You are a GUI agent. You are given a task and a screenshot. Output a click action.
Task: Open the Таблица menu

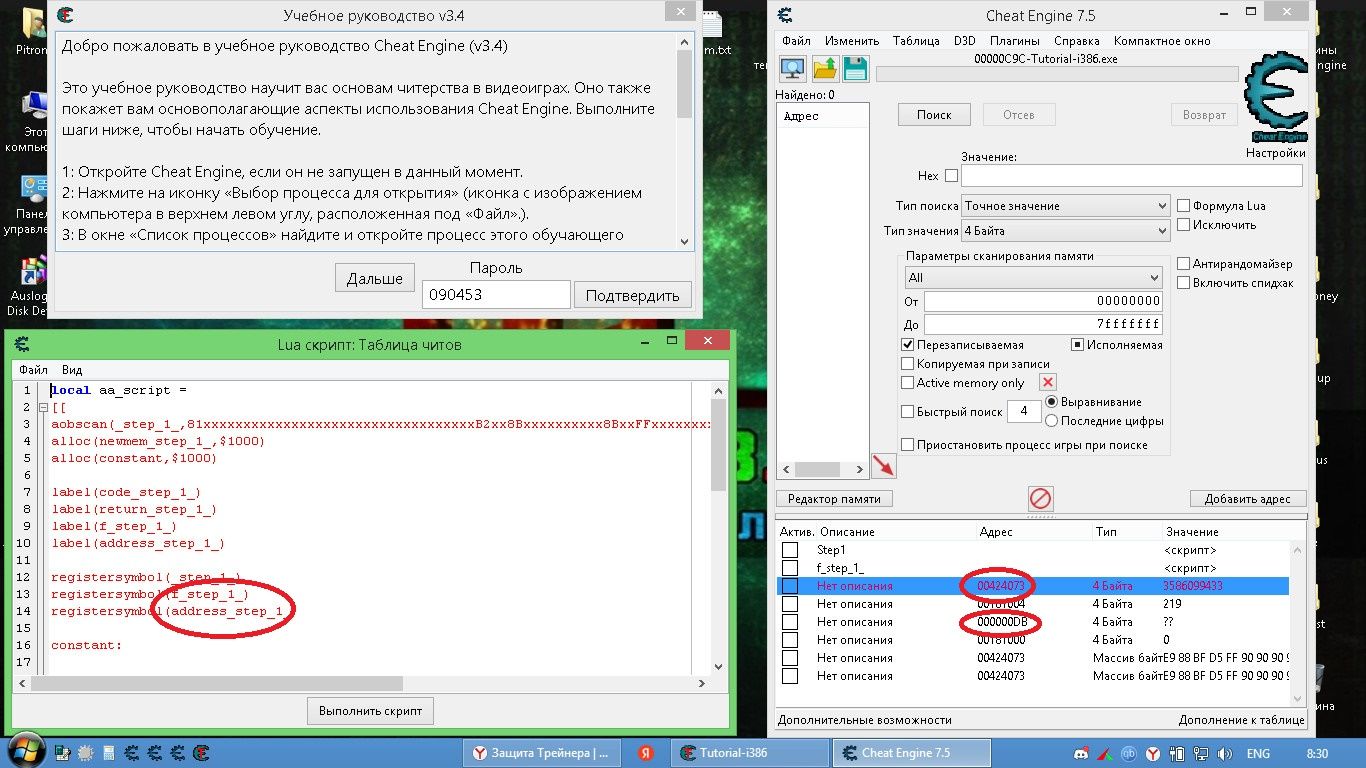coord(916,41)
